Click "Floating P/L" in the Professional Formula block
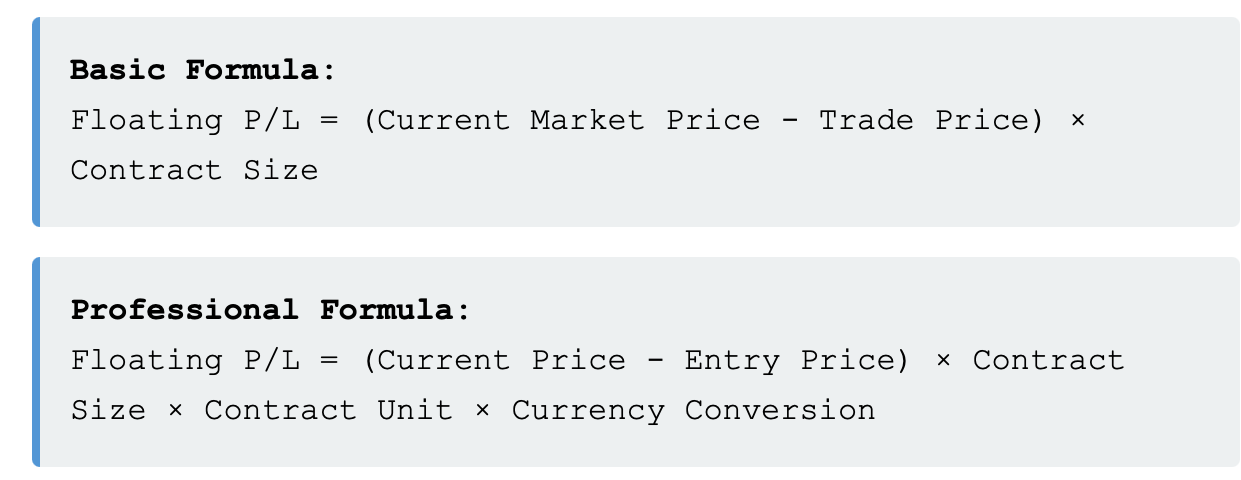The image size is (1241, 480). pyautogui.click(x=185, y=360)
